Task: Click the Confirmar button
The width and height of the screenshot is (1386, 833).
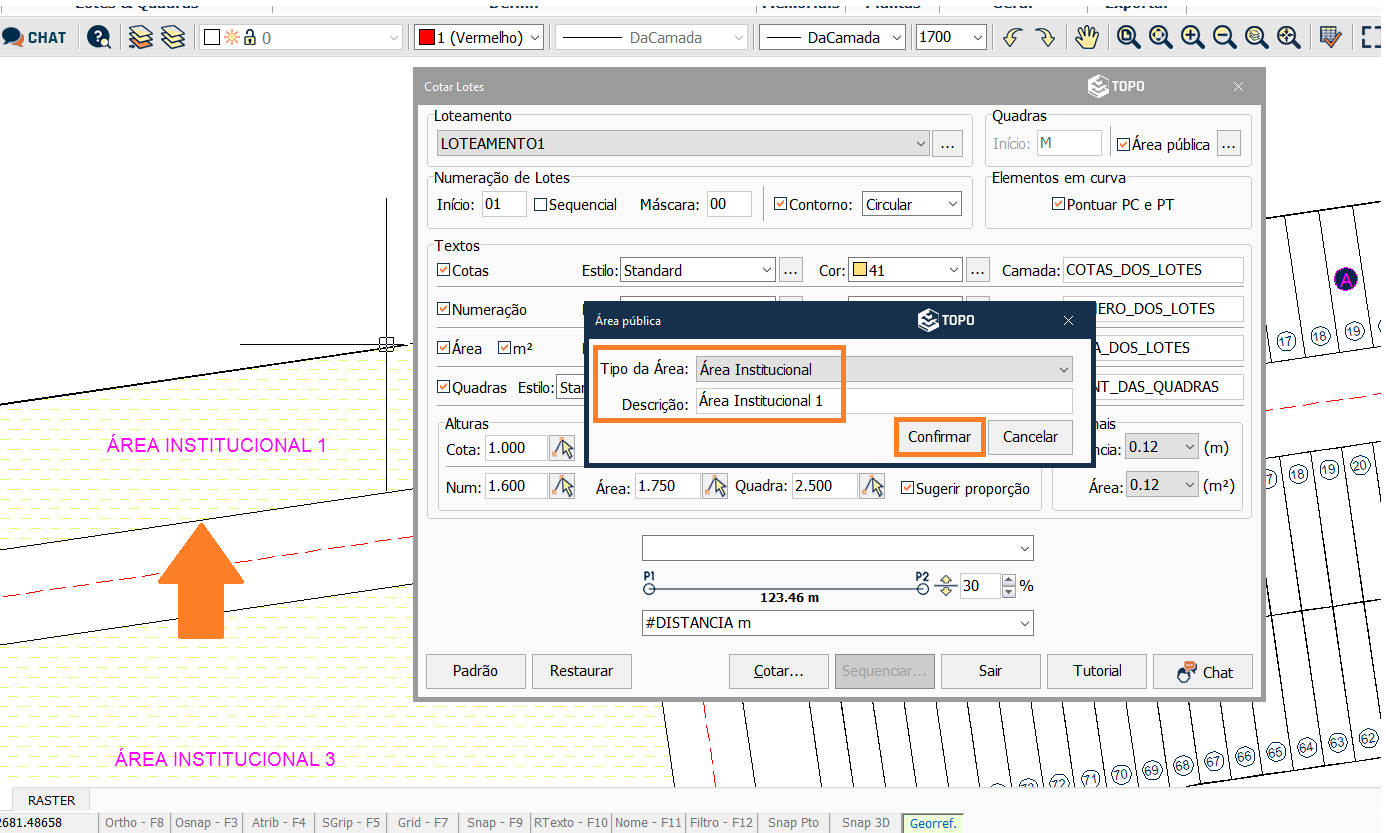Action: click(939, 437)
